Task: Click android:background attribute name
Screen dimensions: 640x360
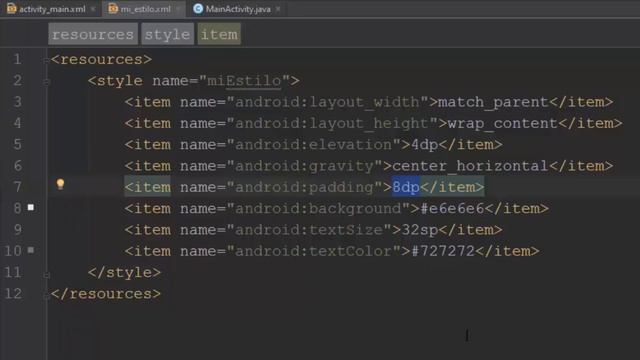Action: (x=318, y=209)
